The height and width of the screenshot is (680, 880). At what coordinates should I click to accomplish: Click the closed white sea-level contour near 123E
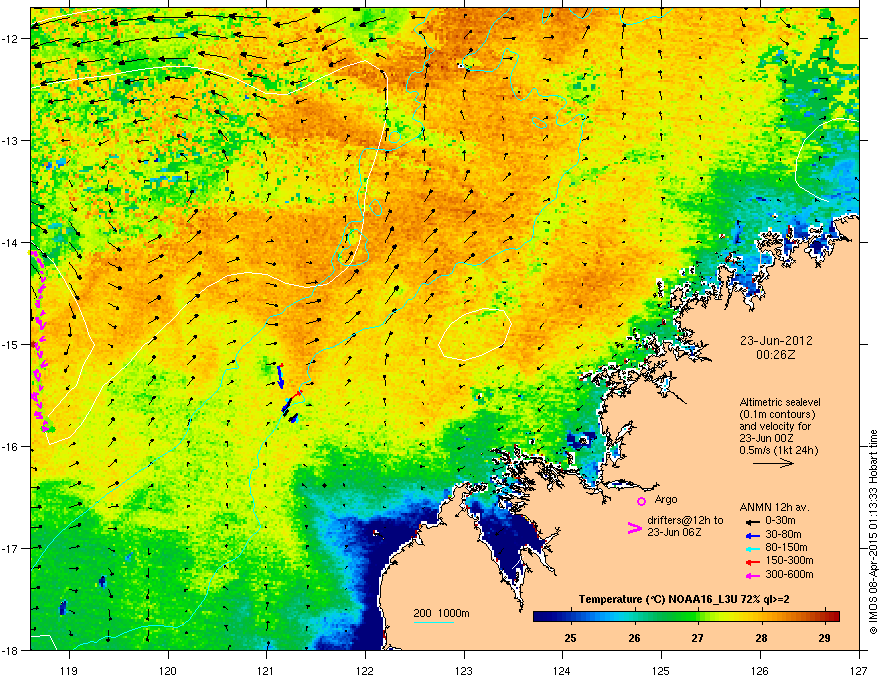[475, 334]
